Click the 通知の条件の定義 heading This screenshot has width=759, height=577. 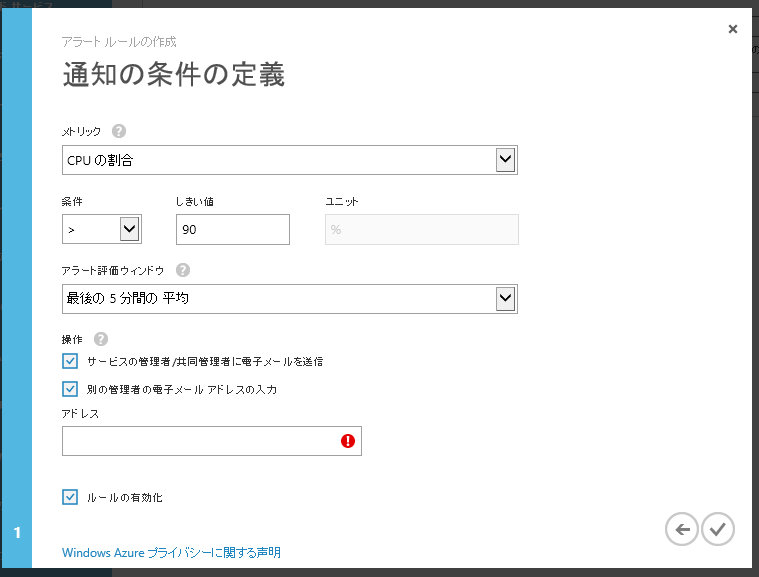173,75
